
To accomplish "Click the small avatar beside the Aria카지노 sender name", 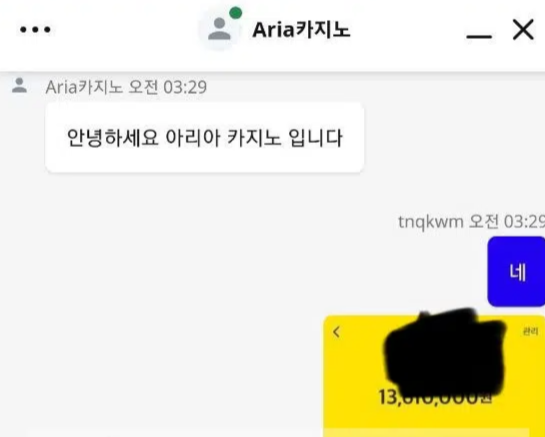I will click(x=19, y=86).
